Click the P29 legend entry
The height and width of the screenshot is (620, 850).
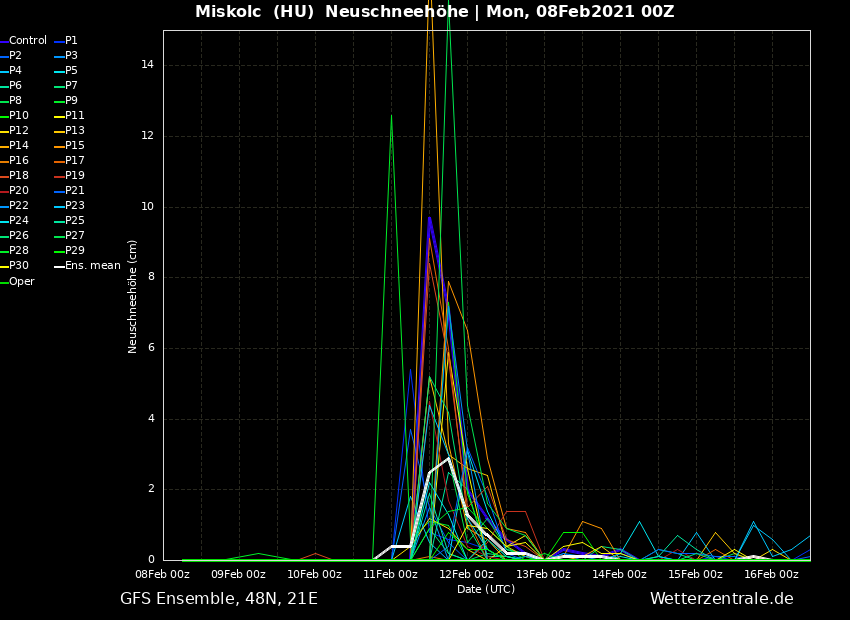pos(75,251)
